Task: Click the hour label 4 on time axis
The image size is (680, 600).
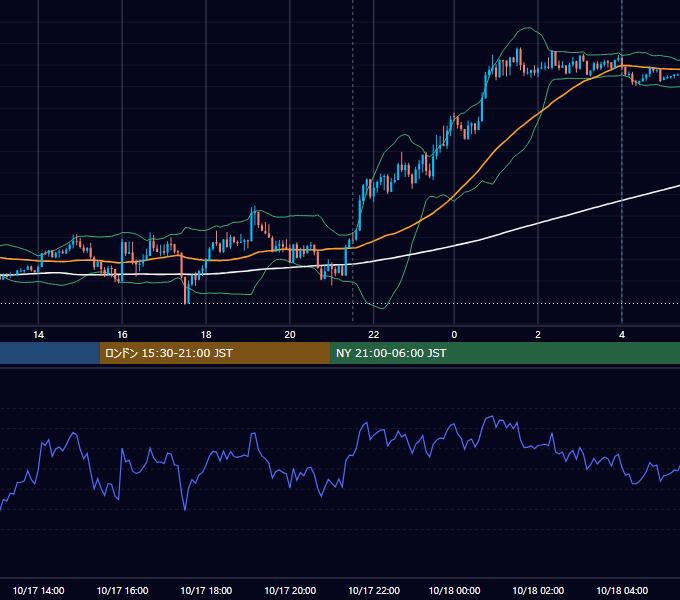Action: 621,335
